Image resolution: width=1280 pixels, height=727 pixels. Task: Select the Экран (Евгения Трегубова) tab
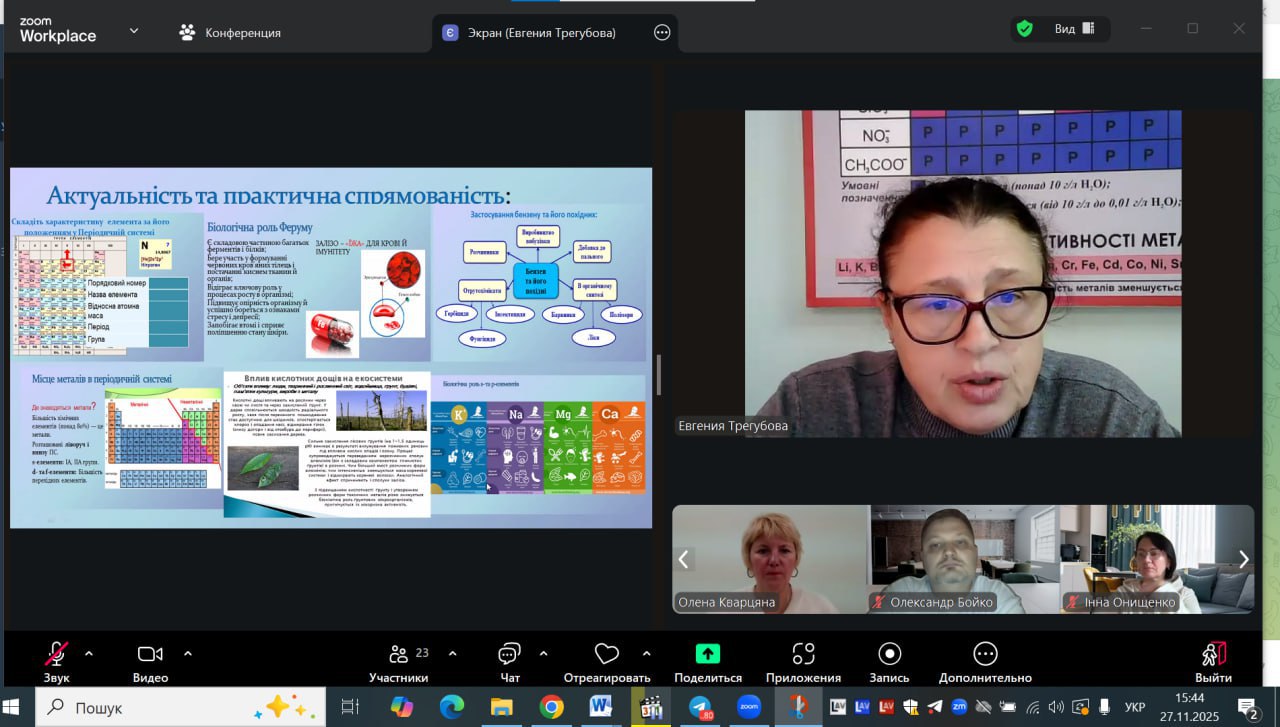pos(542,32)
